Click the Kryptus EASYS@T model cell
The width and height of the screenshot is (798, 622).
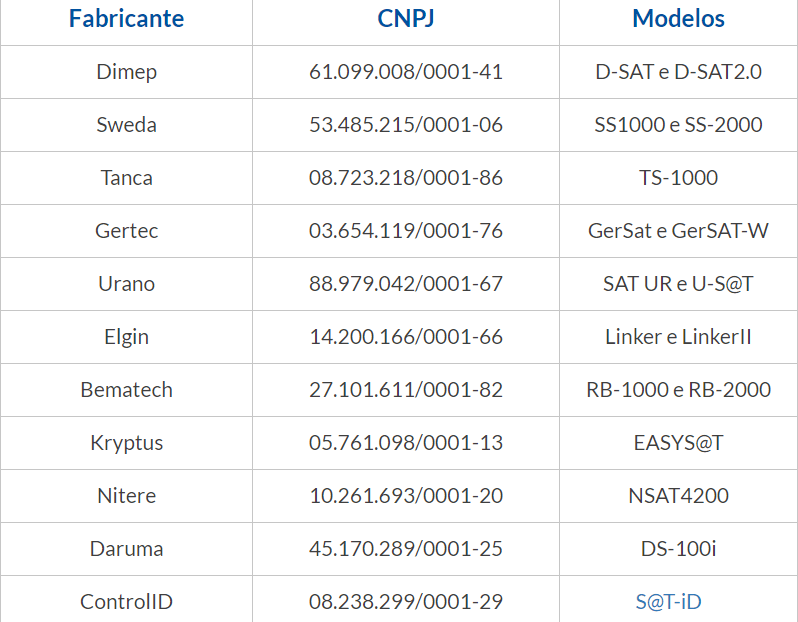(x=678, y=443)
